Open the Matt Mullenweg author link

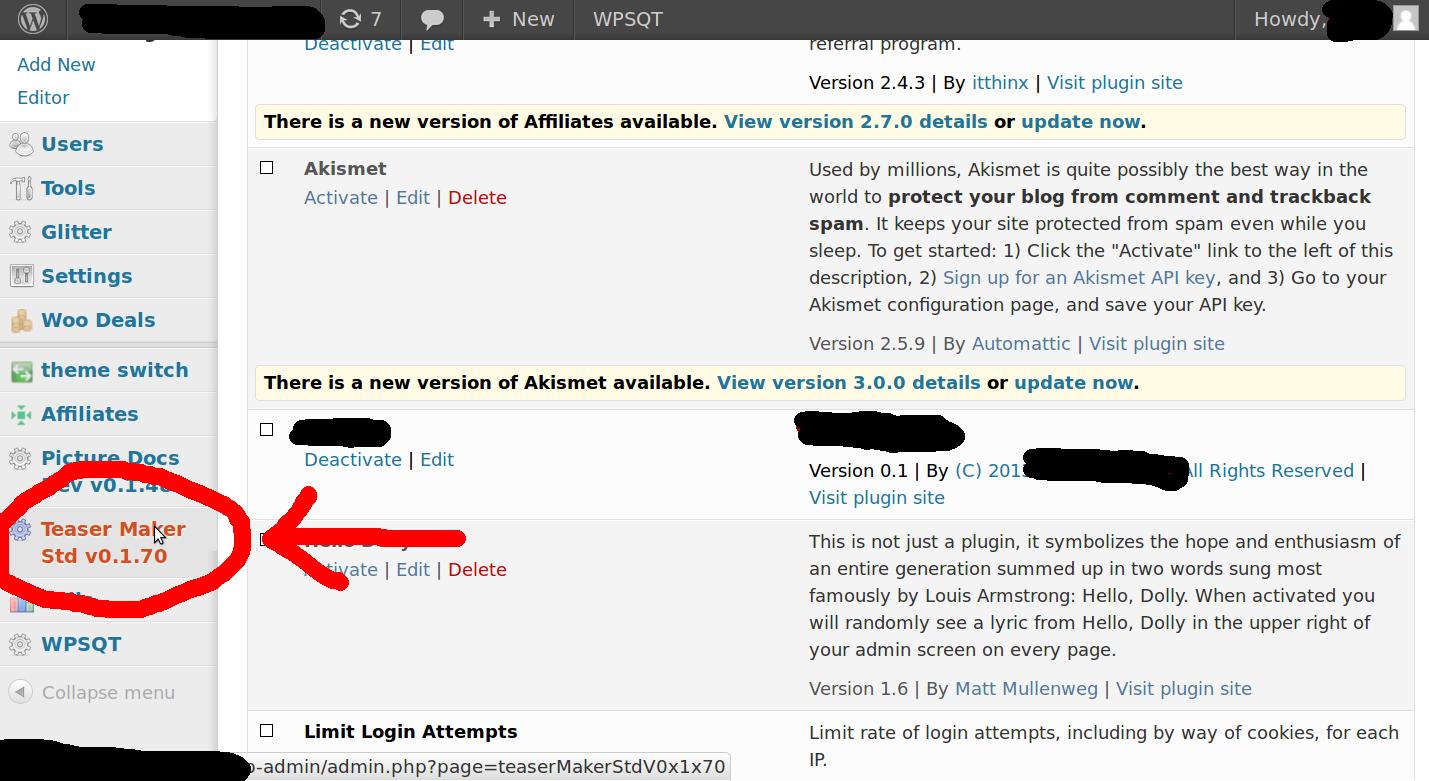[1026, 688]
